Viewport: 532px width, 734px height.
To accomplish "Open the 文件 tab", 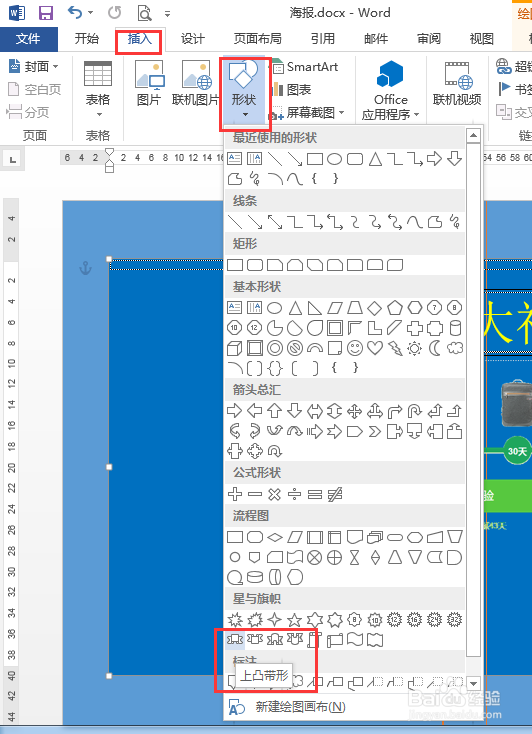I will (28, 39).
